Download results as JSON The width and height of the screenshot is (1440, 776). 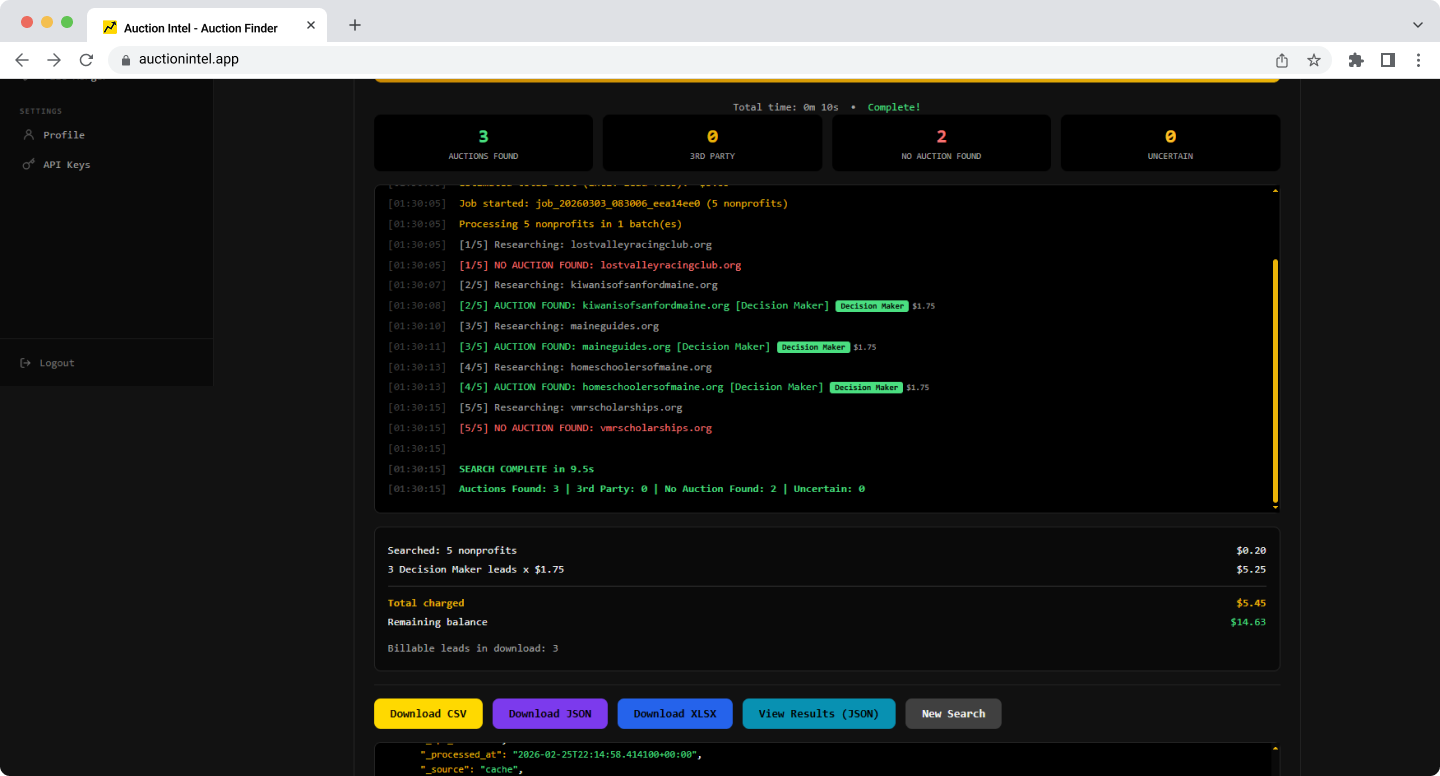point(550,714)
